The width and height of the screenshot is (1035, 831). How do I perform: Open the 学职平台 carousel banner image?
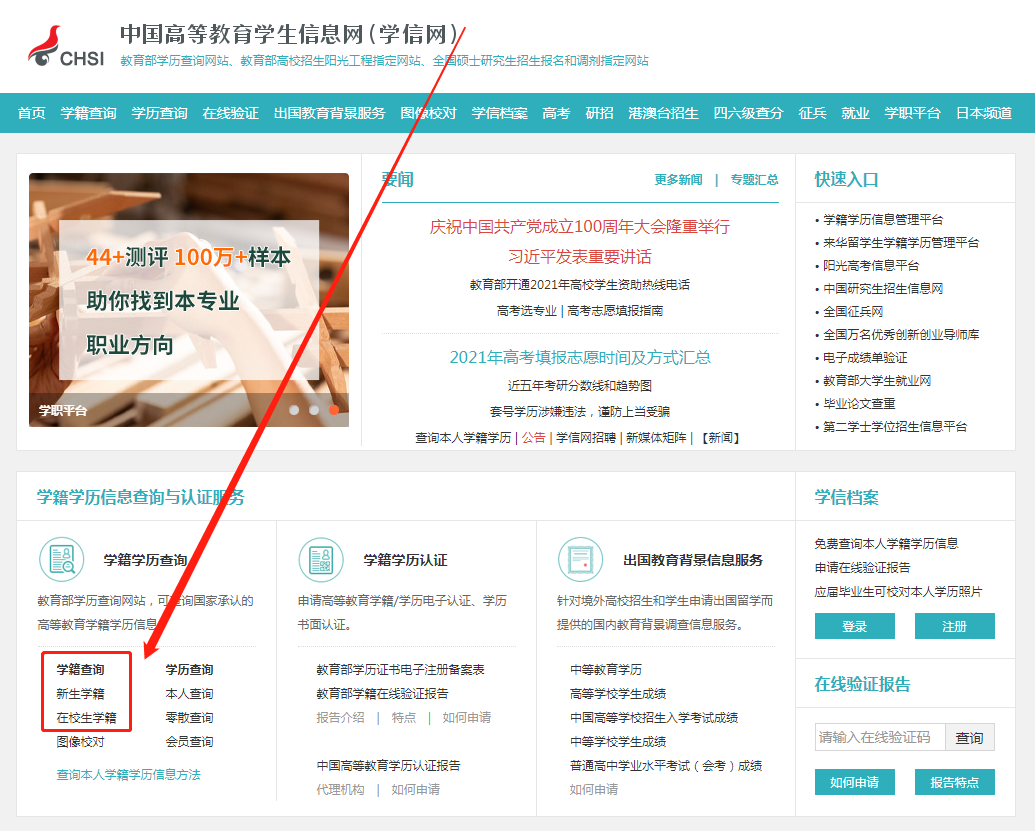pos(189,300)
